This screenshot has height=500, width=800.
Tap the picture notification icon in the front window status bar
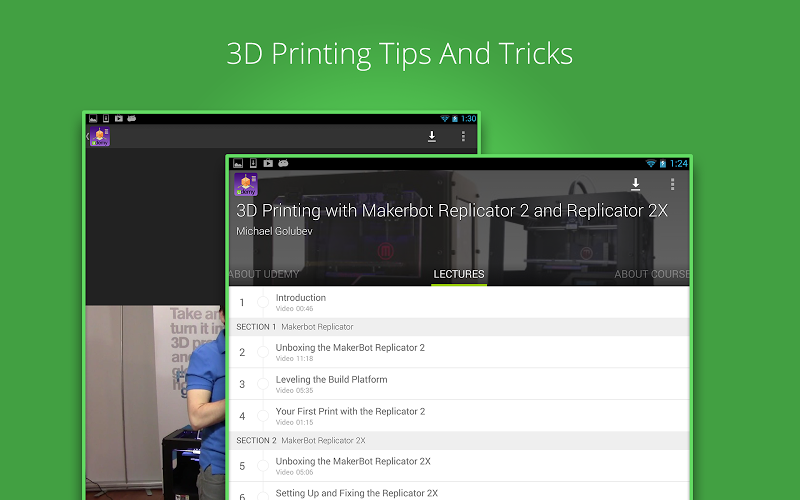click(238, 163)
